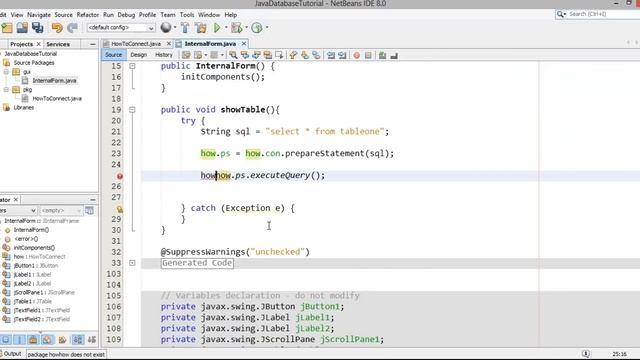
Task: Open the Profile menu
Action: tap(147, 15)
